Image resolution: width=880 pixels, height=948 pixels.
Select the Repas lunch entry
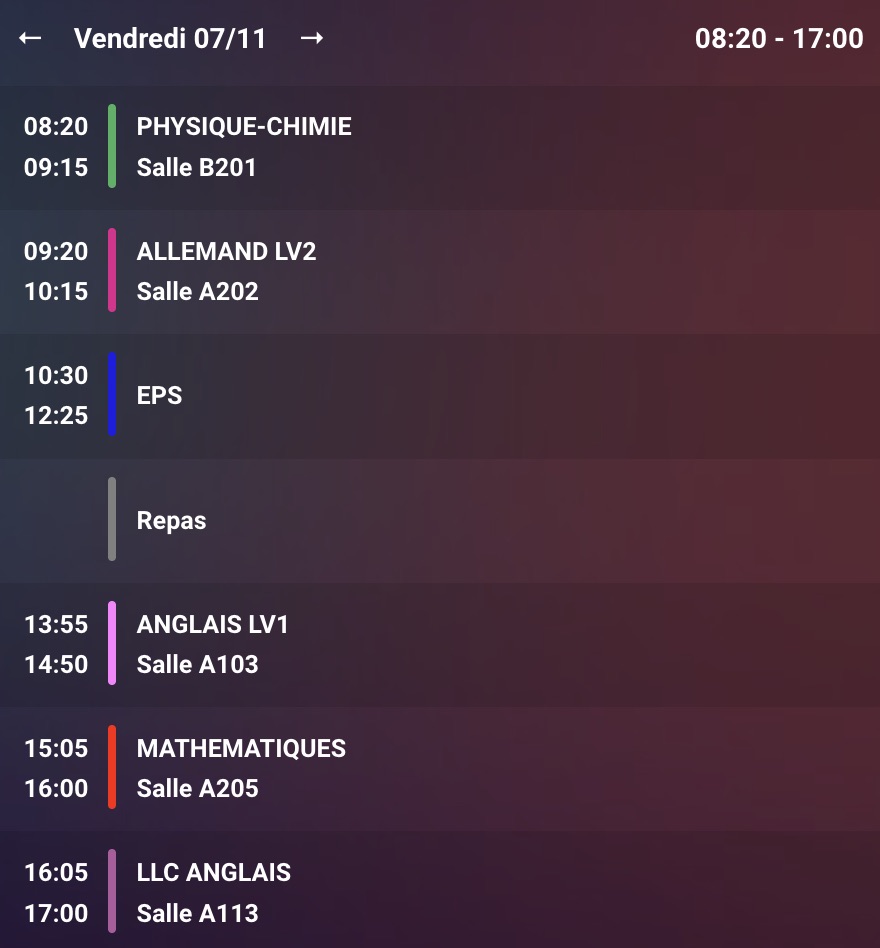click(x=171, y=521)
